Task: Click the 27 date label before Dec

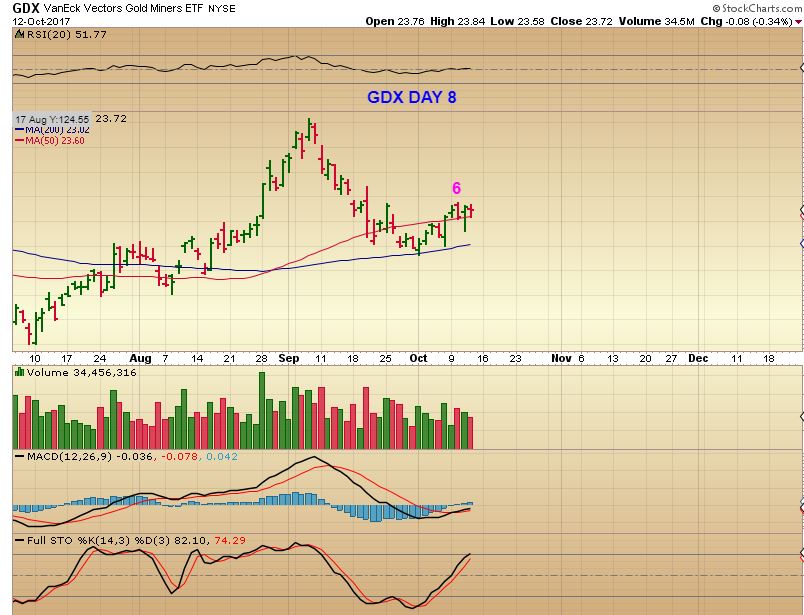Action: (x=671, y=359)
